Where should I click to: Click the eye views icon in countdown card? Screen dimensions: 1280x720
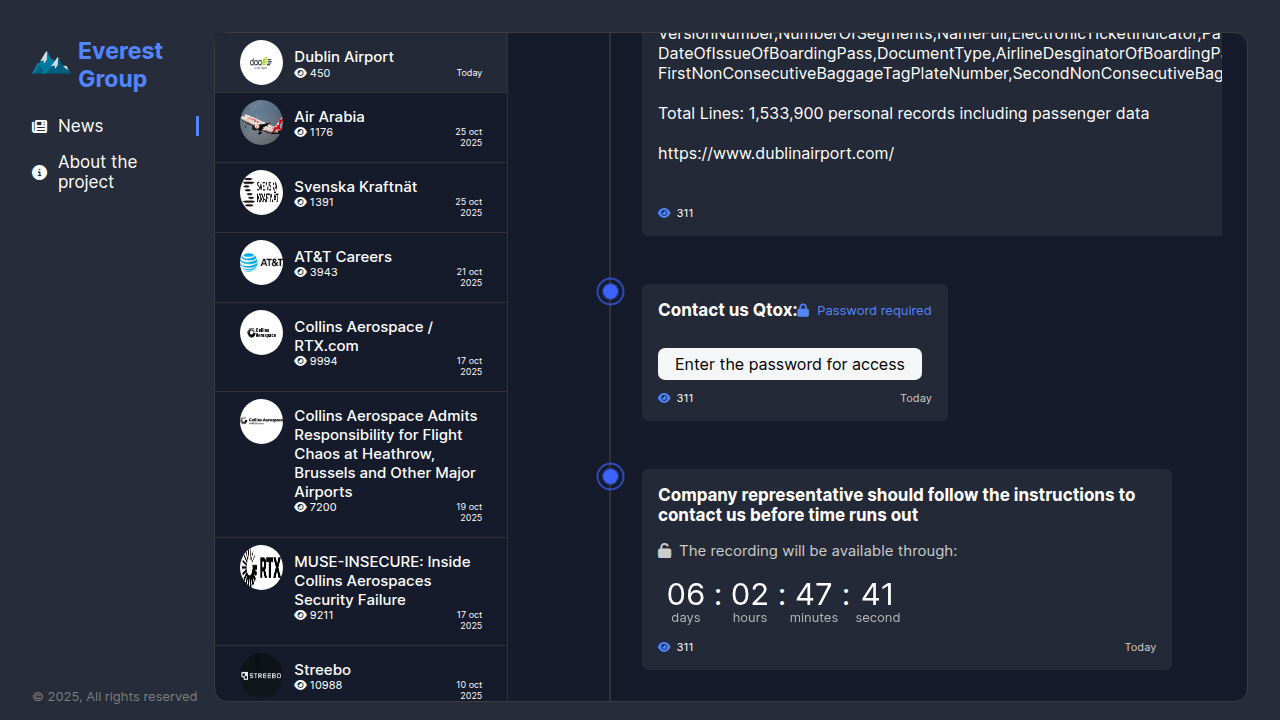[x=664, y=648]
